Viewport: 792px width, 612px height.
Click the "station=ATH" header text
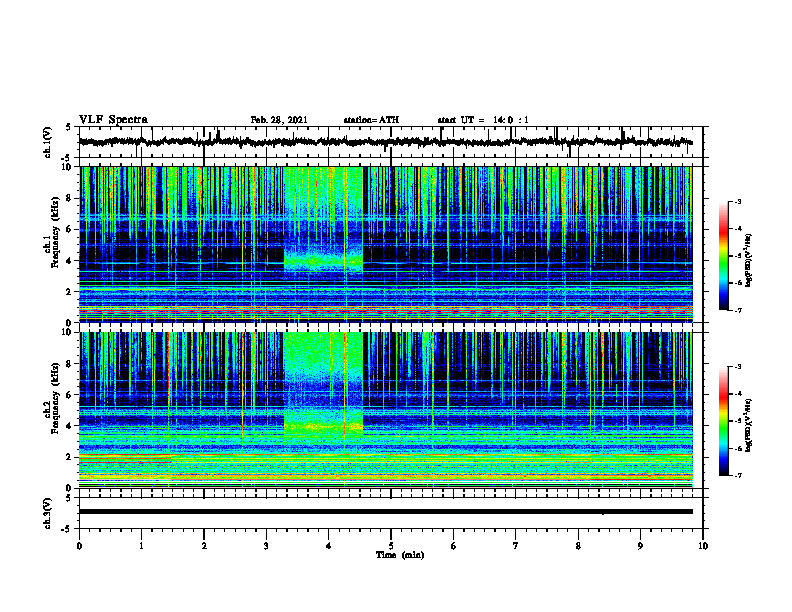371,120
